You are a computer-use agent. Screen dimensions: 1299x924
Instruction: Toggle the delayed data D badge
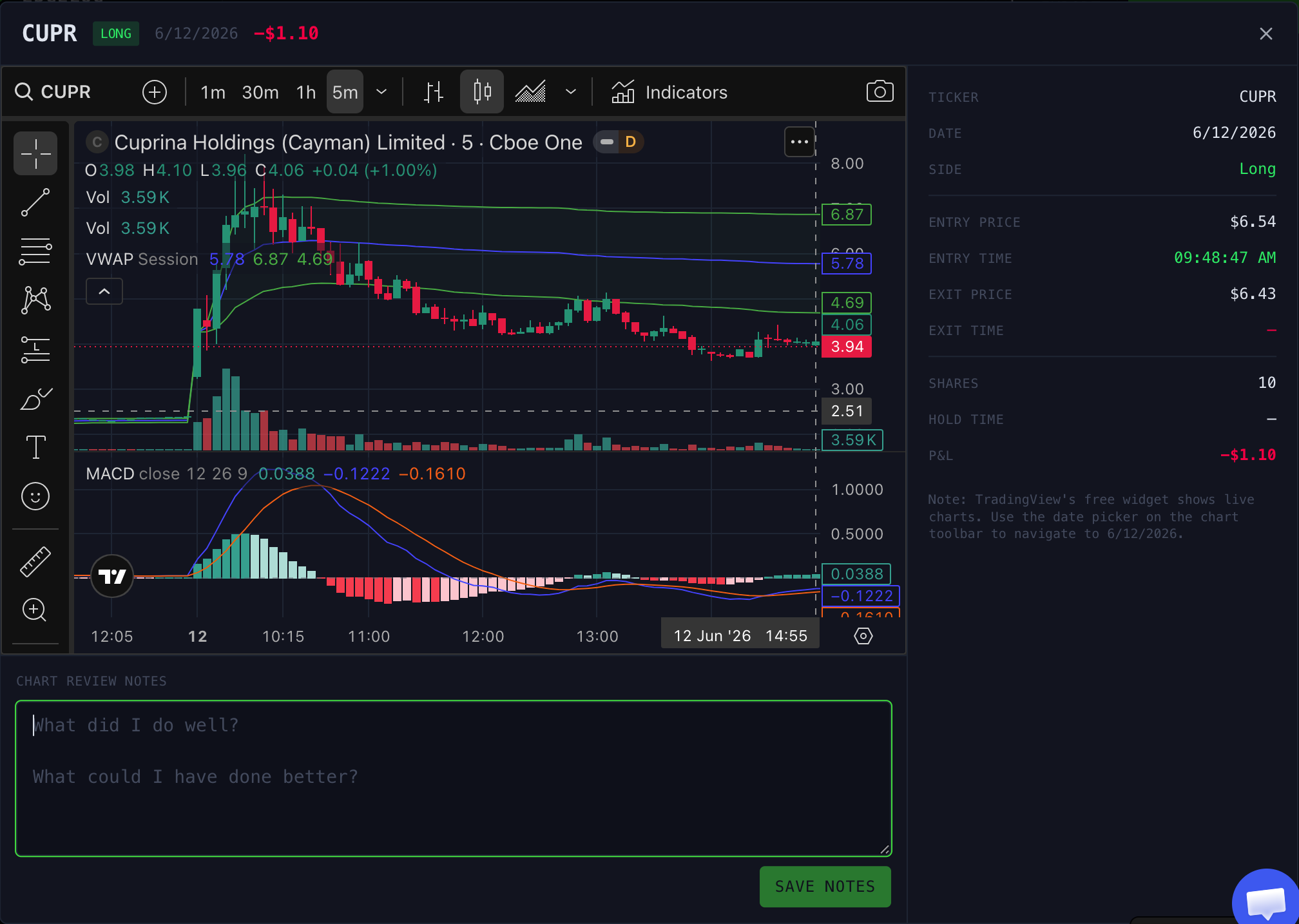coord(630,142)
